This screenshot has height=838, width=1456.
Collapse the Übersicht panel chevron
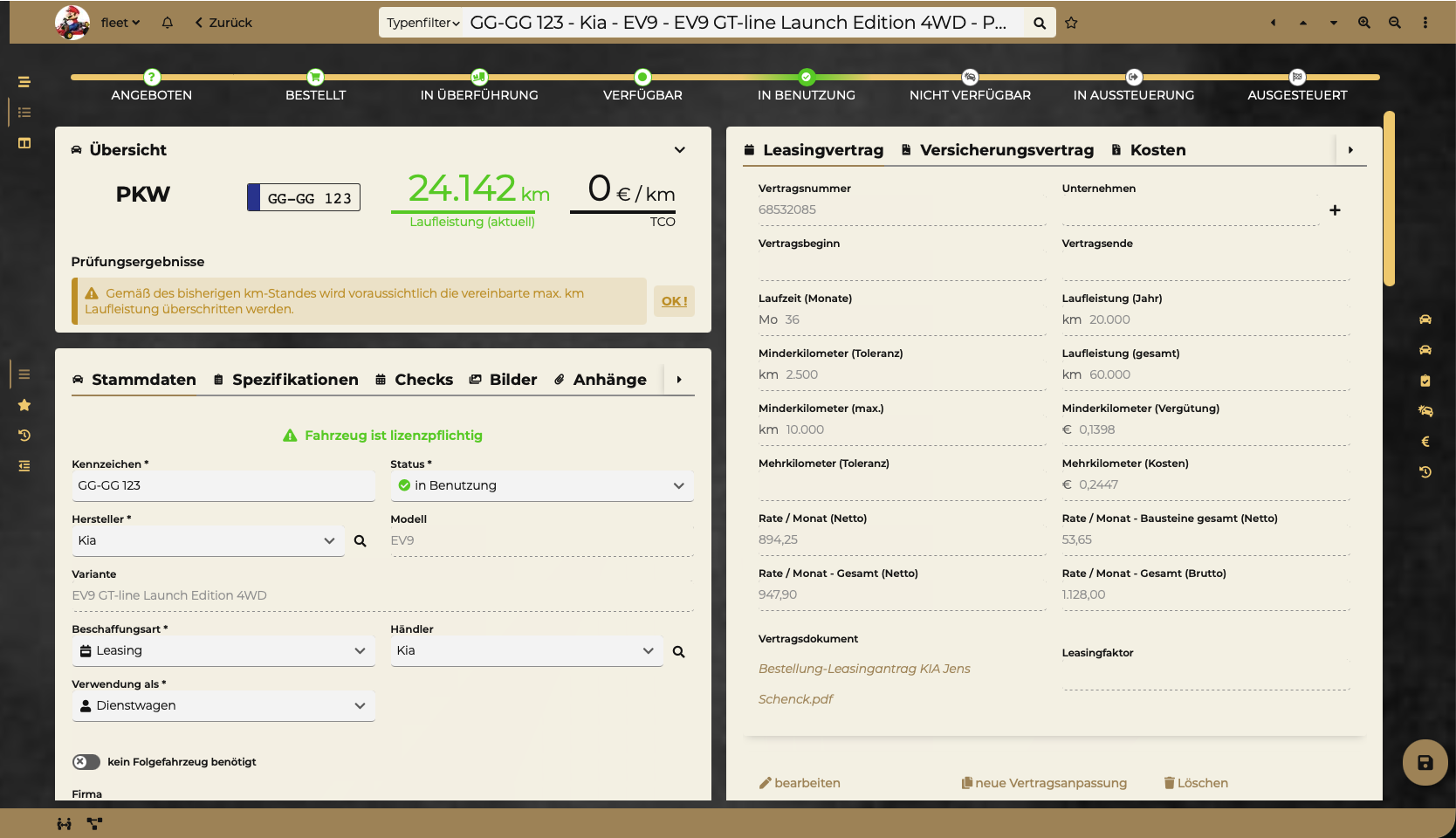680,150
